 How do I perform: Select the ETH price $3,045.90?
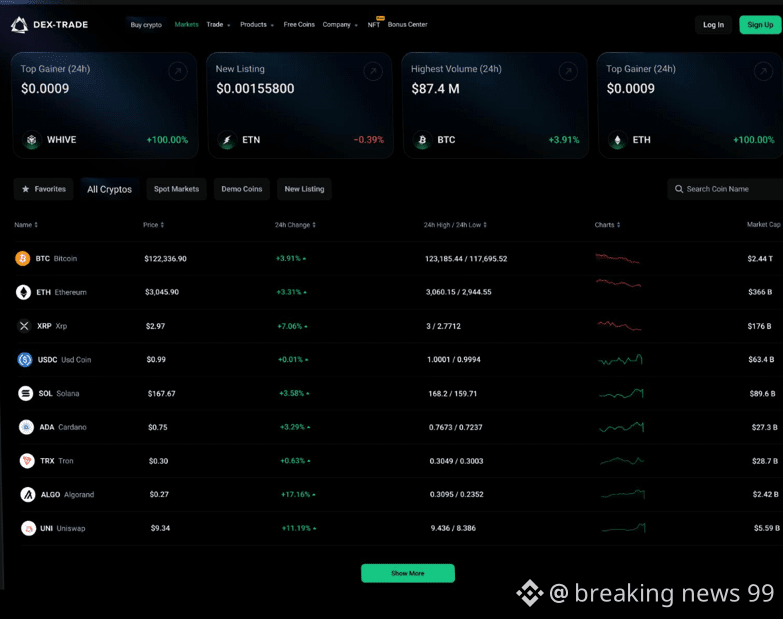pos(162,292)
